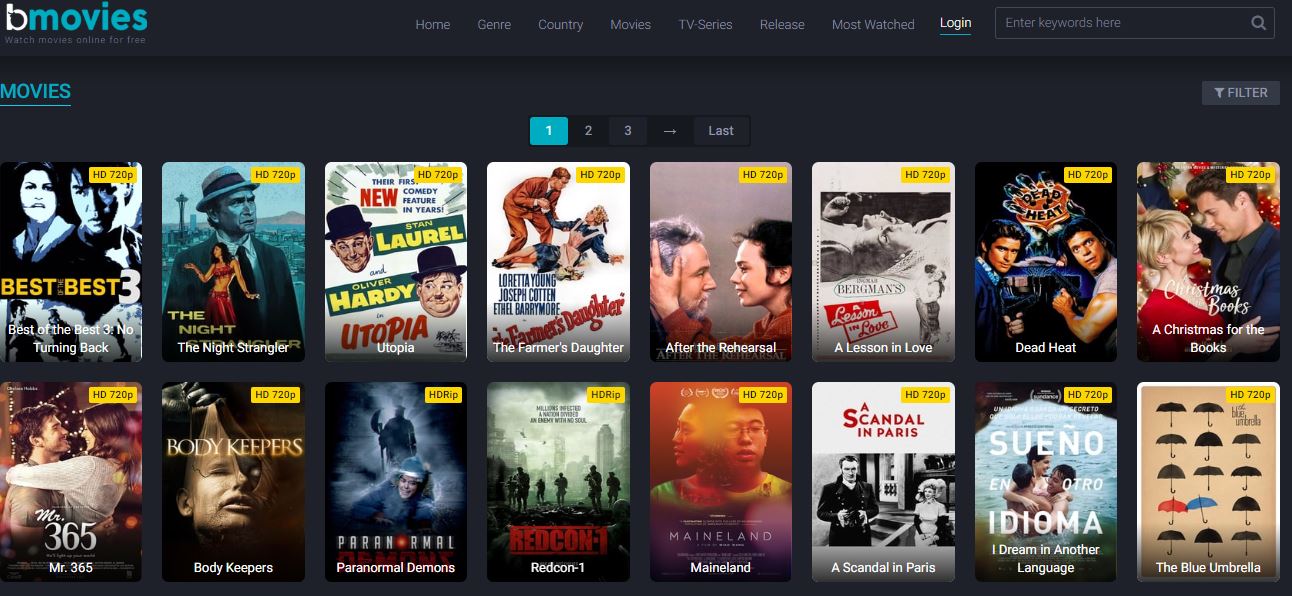Click the 'Body Keepers' title text
This screenshot has width=1292, height=596.
(233, 568)
